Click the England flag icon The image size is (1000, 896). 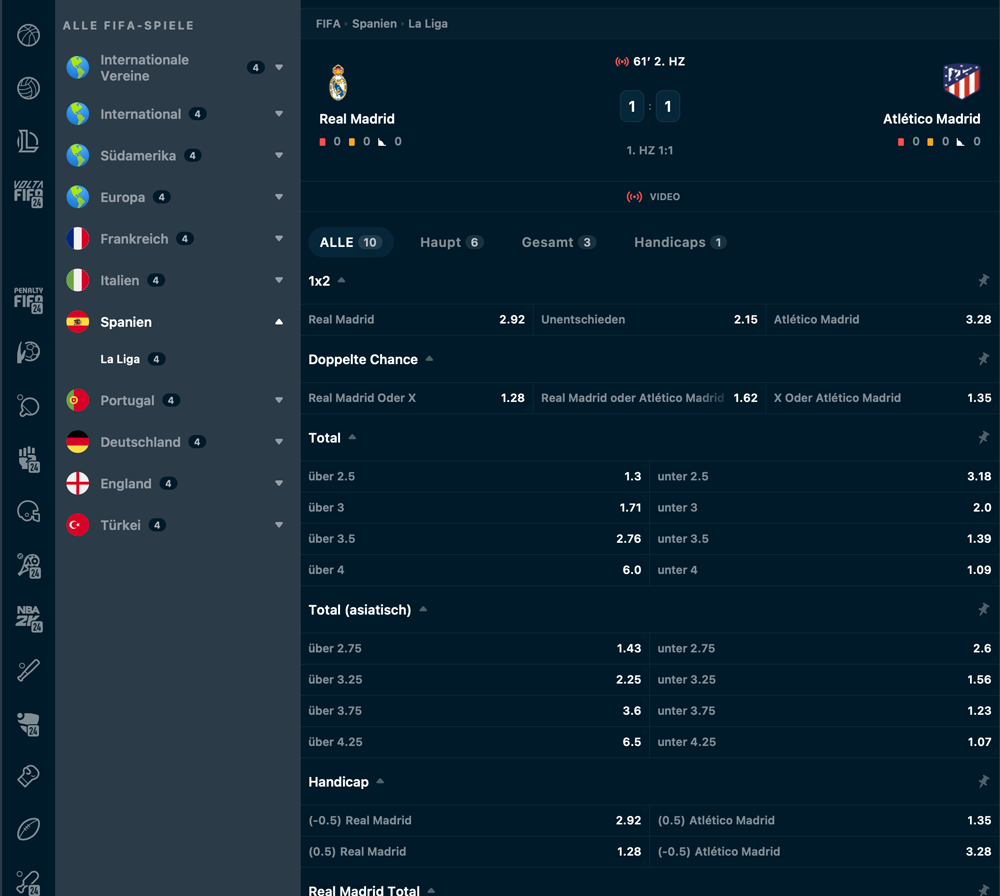[78, 483]
